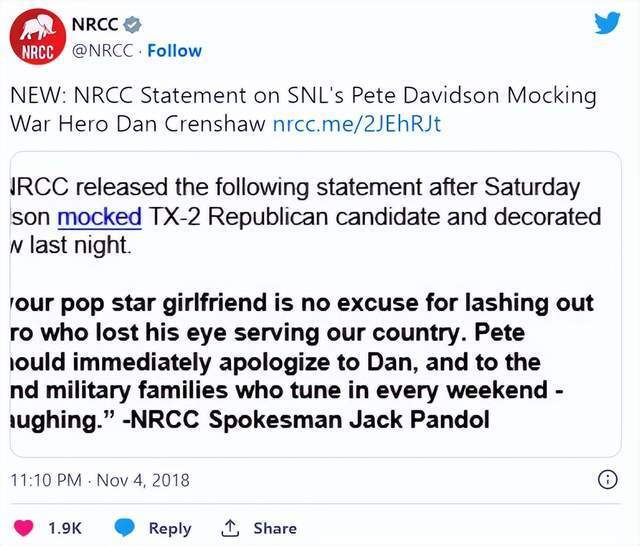Click the blue Twitter bird logo
The height and width of the screenshot is (546, 640).
pos(607,23)
